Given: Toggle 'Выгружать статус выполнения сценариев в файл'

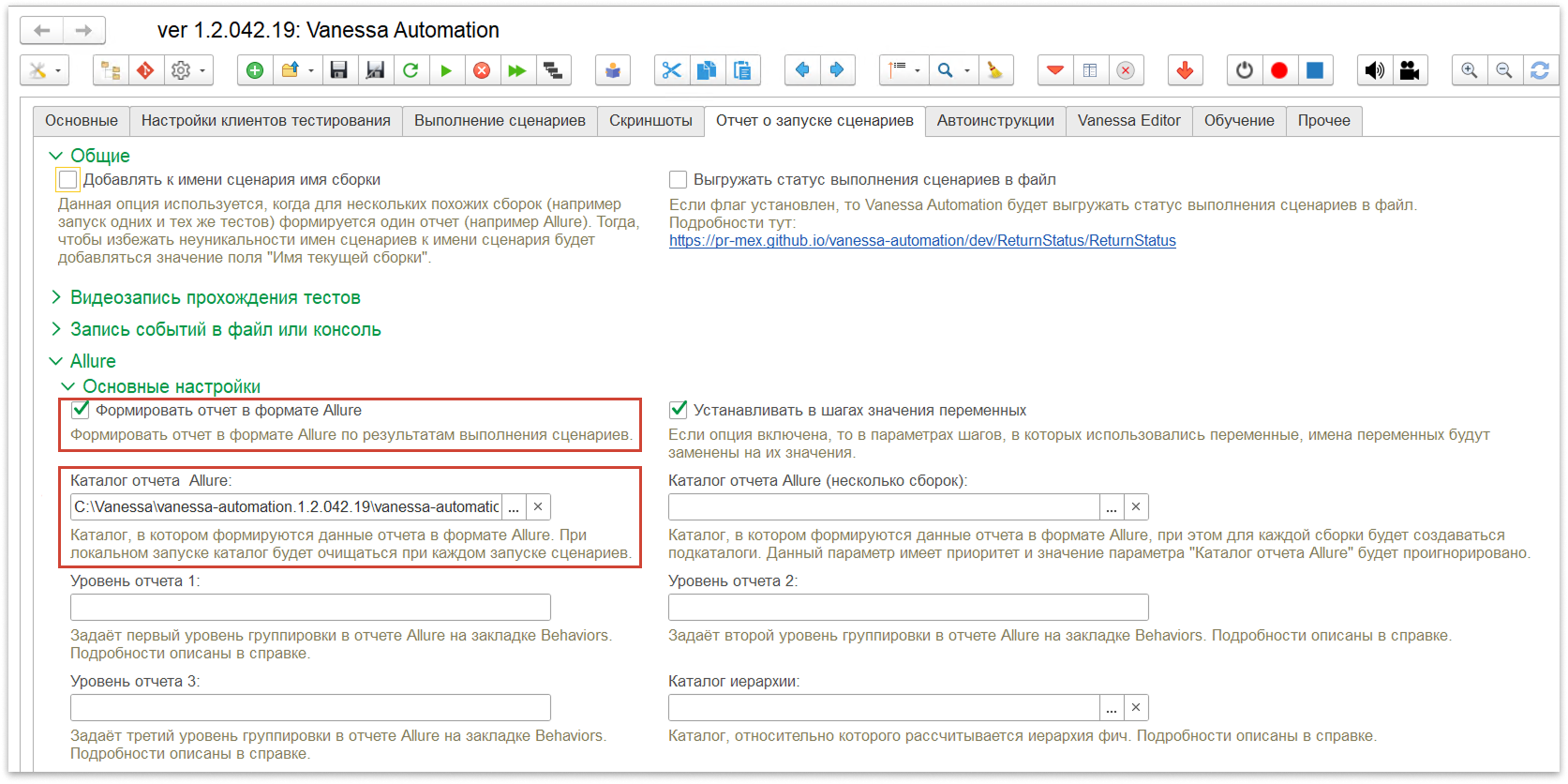Looking at the screenshot, I should (x=679, y=179).
